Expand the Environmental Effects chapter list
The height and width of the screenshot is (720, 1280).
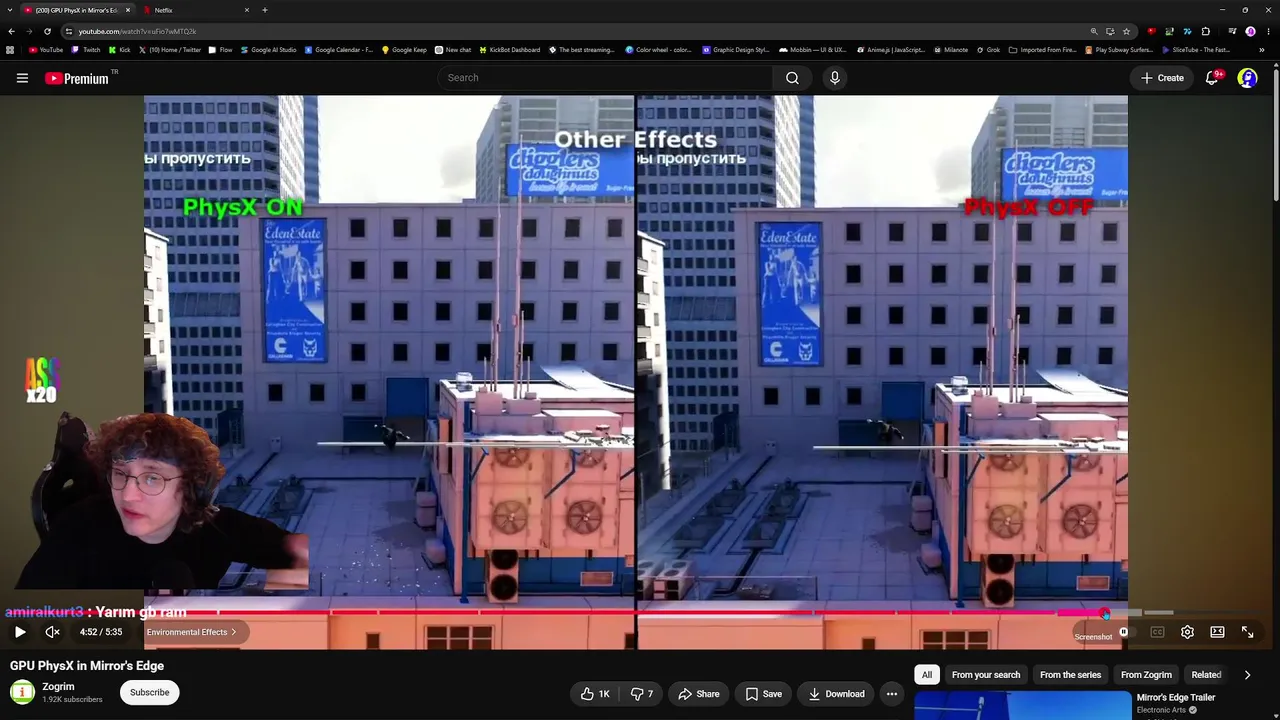pos(191,632)
